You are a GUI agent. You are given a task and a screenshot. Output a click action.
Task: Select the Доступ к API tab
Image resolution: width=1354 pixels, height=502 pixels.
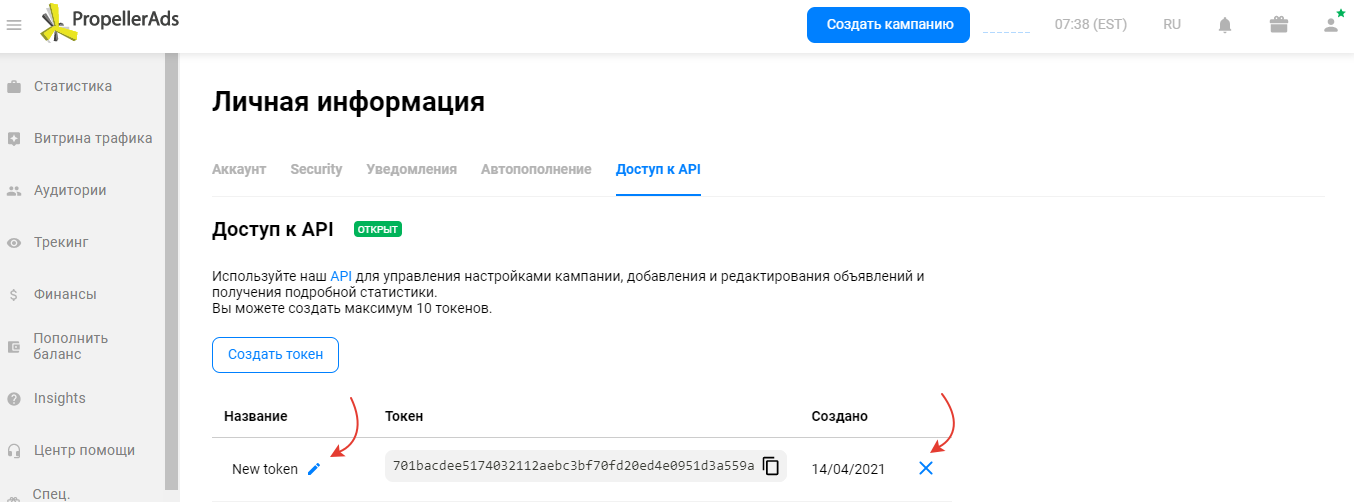[658, 169]
